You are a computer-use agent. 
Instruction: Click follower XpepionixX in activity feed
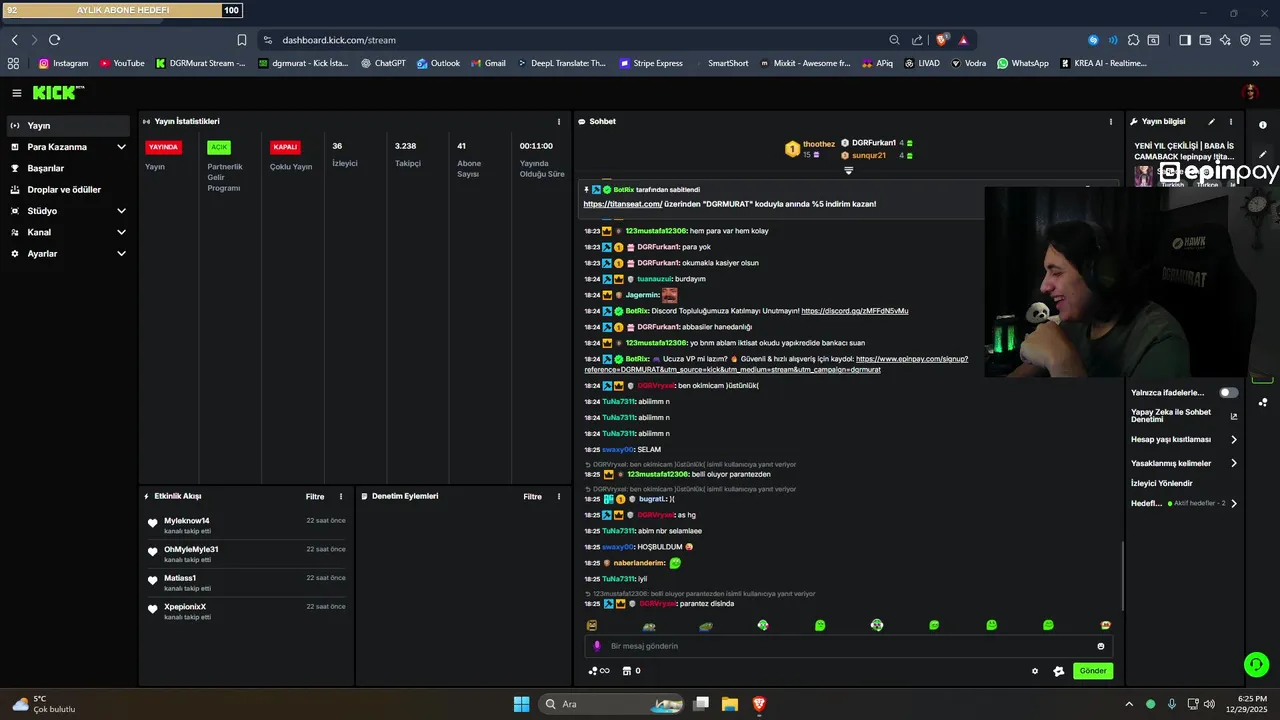coord(185,607)
